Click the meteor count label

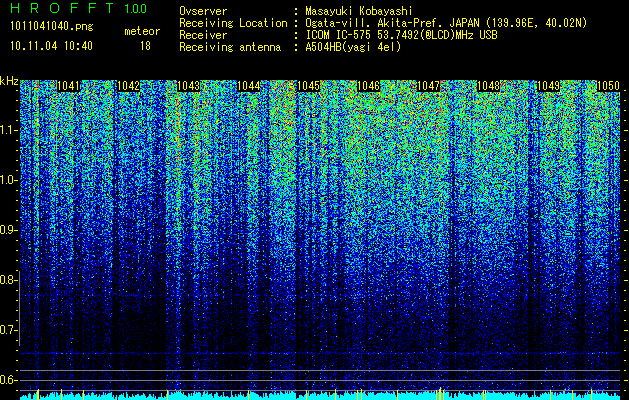coord(142,31)
